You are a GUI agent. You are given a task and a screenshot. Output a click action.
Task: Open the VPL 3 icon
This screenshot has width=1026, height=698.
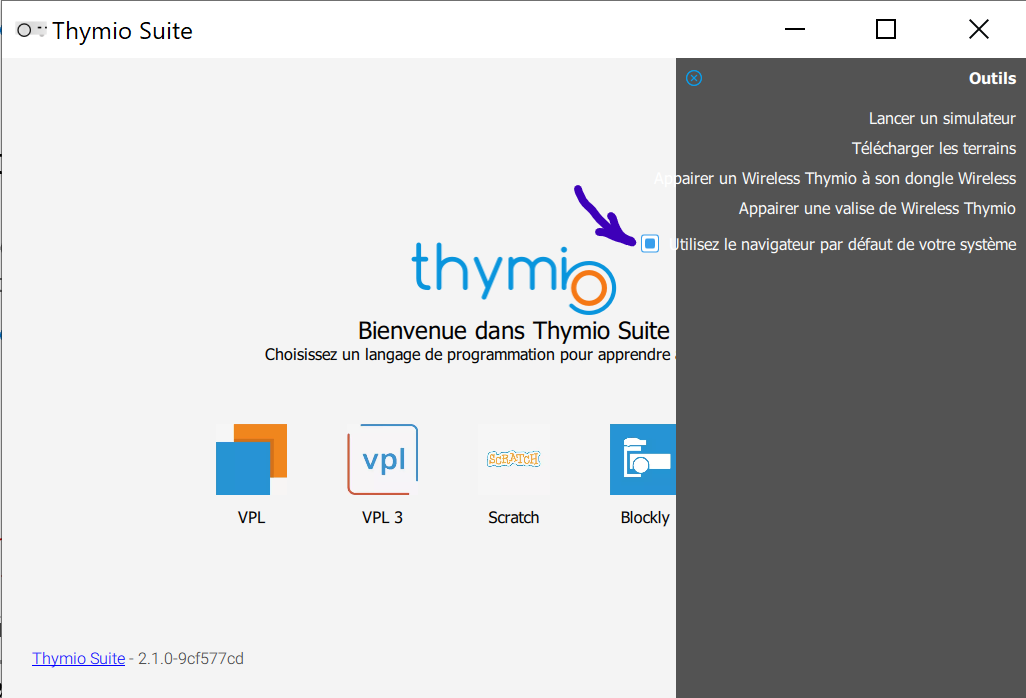pyautogui.click(x=383, y=459)
